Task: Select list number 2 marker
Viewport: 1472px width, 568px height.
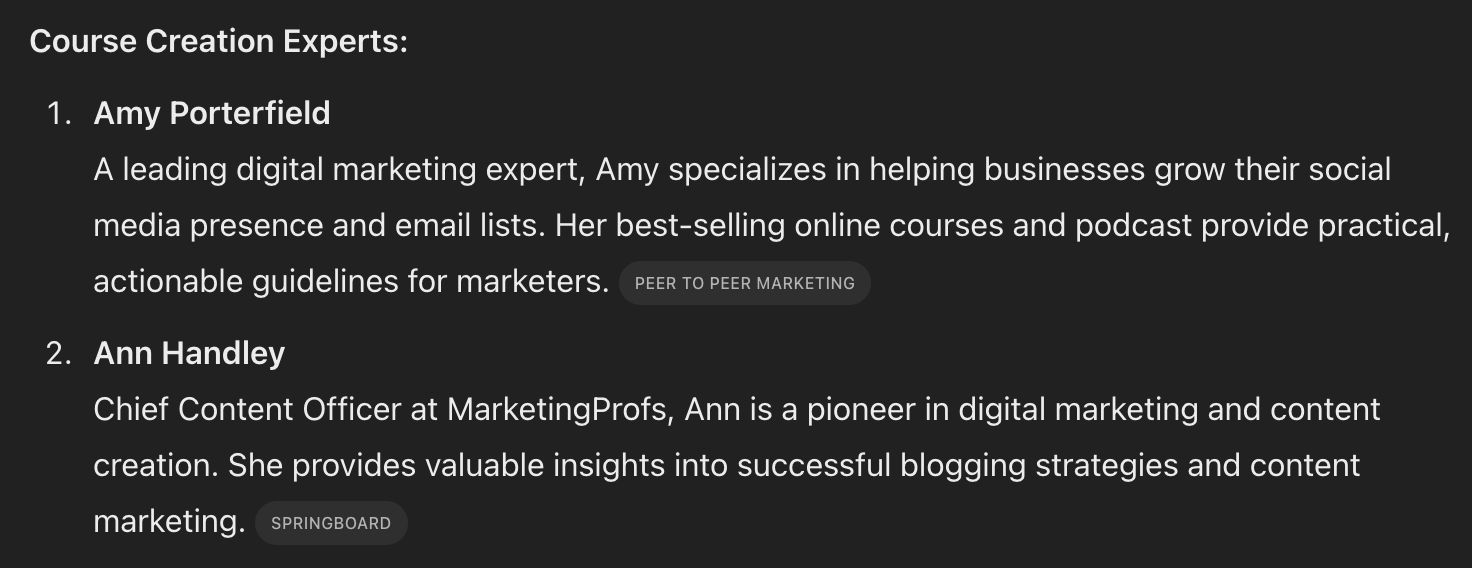Action: (x=60, y=353)
